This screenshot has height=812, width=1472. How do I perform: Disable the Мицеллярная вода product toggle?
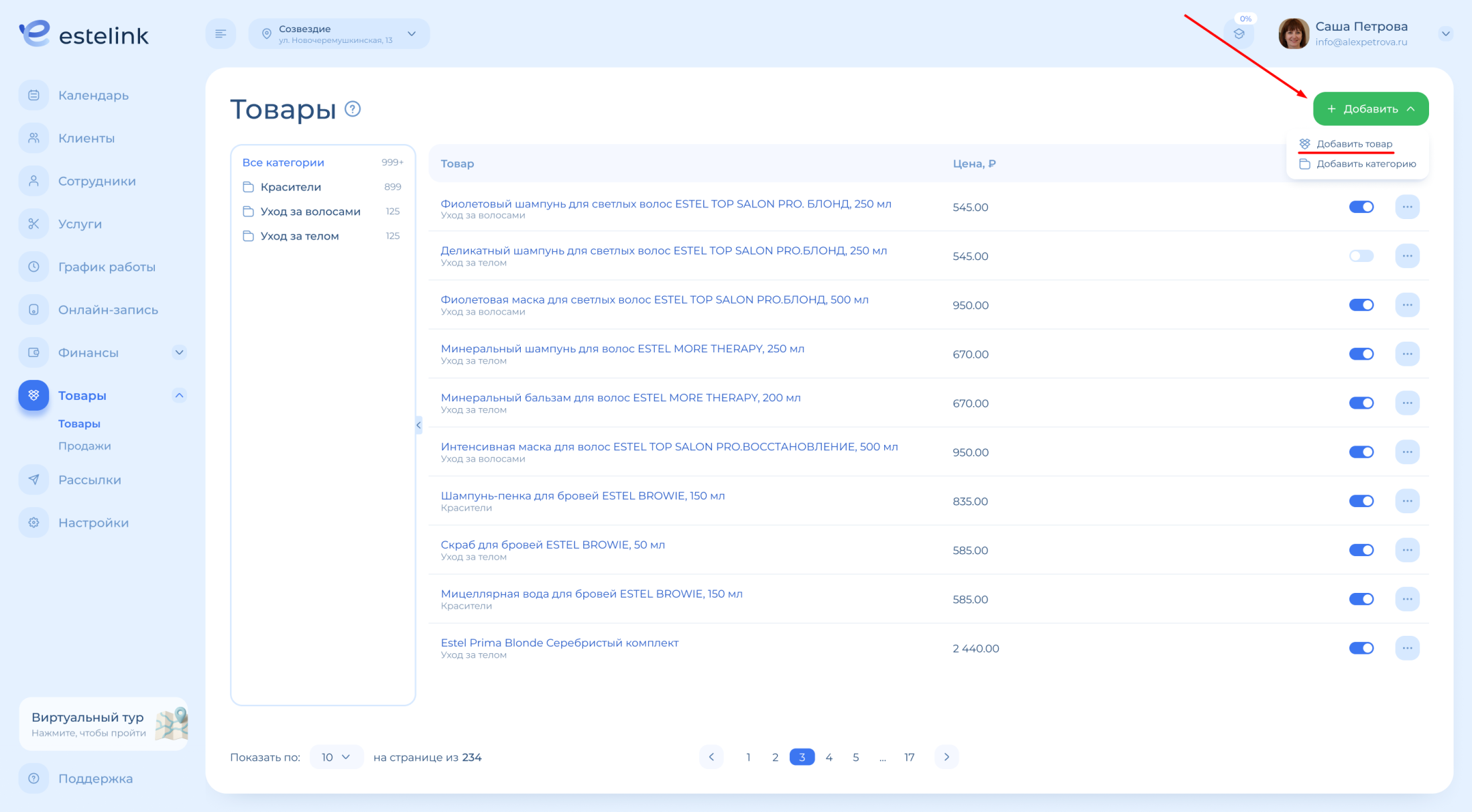(x=1361, y=599)
